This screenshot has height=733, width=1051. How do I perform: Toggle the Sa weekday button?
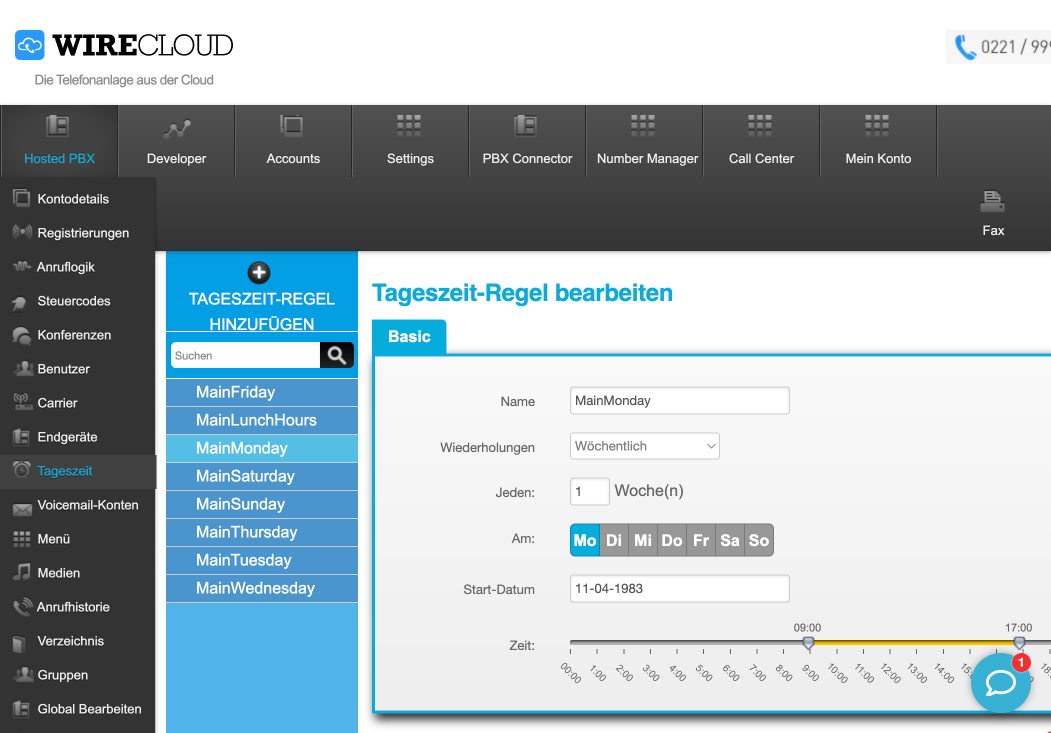point(729,540)
